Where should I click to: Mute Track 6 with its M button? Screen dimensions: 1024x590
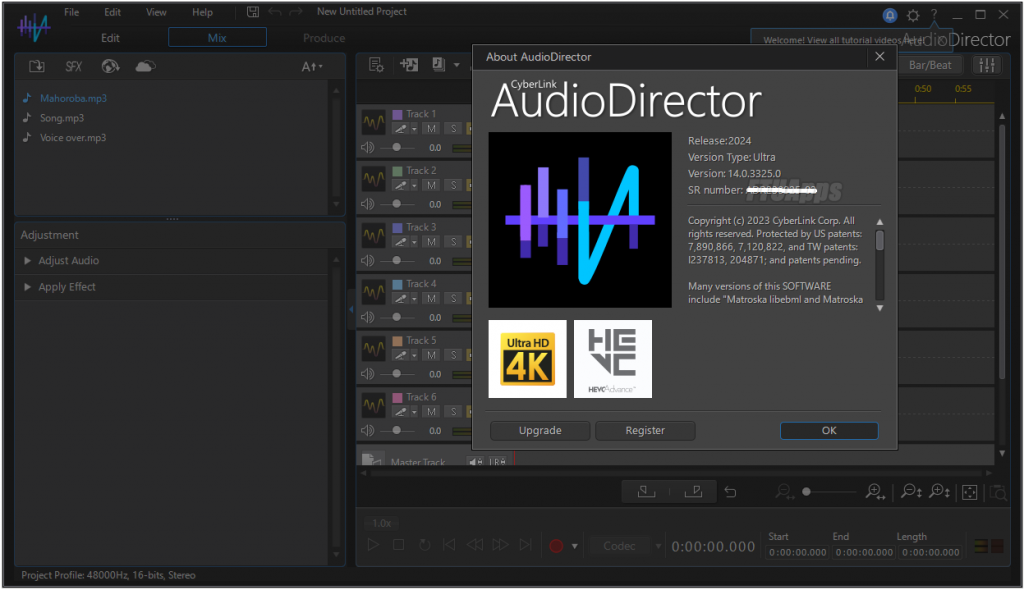(431, 412)
